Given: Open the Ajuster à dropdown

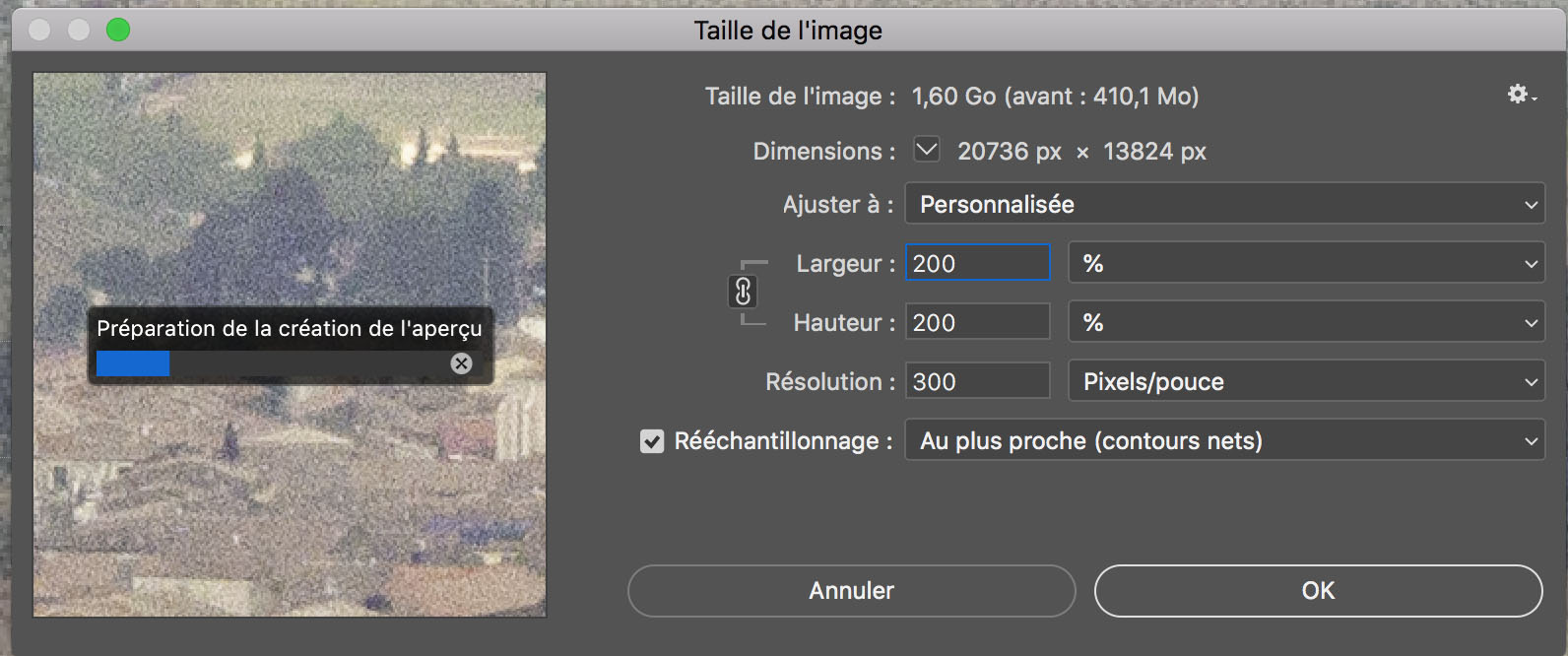Looking at the screenshot, I should tap(1224, 204).
